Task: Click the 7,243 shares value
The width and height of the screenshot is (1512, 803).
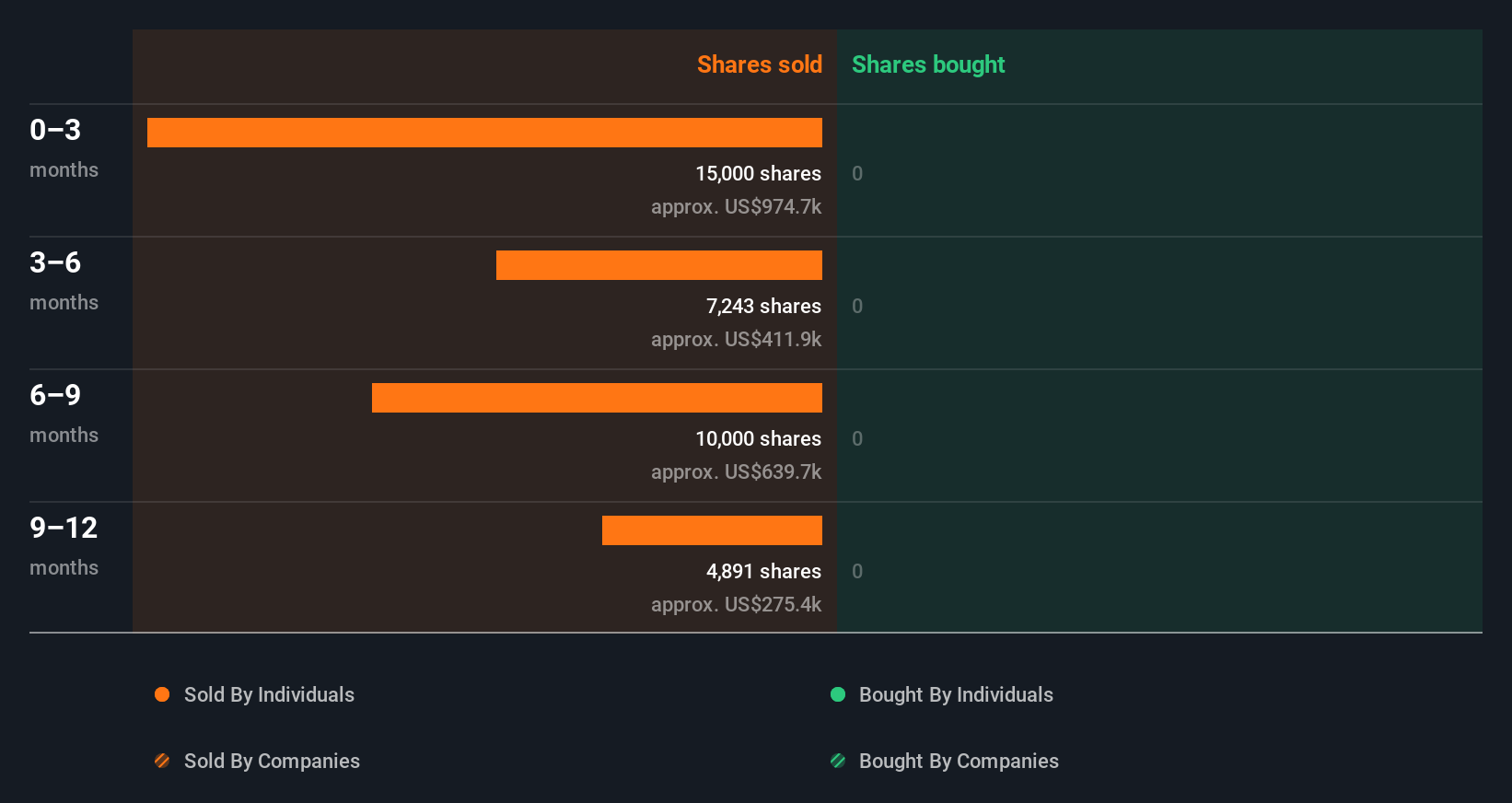Action: (x=763, y=306)
